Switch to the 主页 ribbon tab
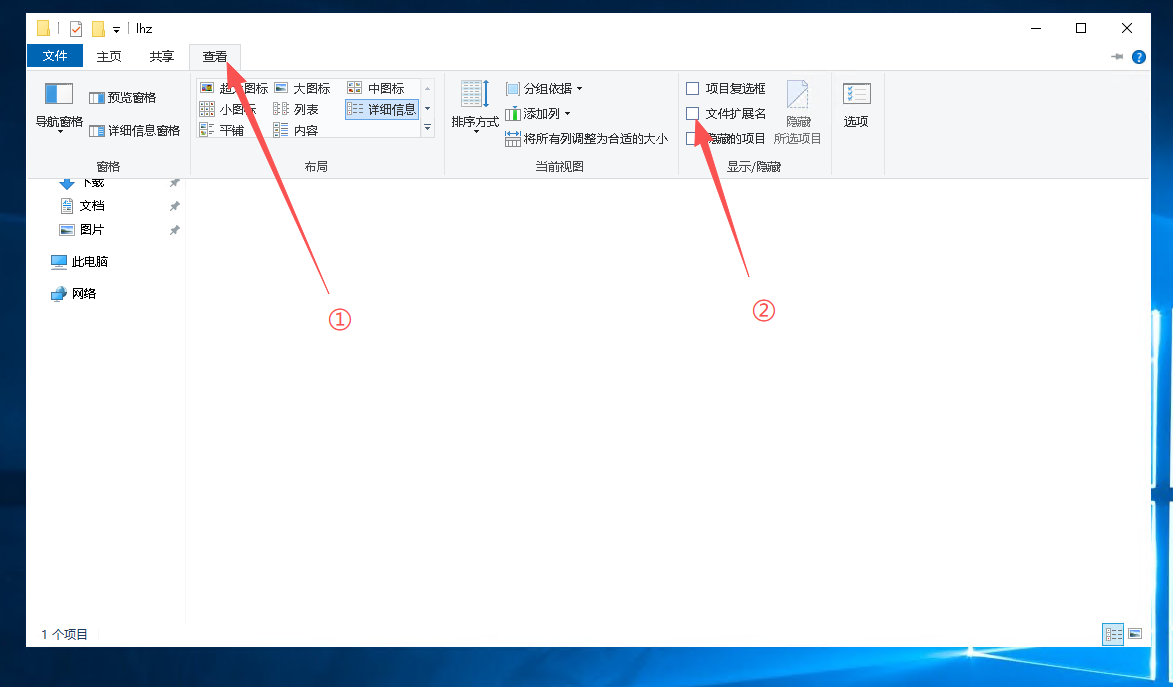 point(108,56)
